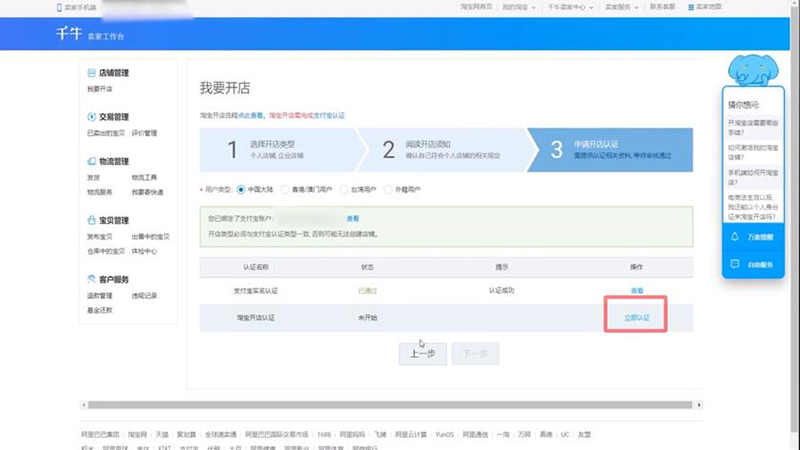The height and width of the screenshot is (450, 800).
Task: Click the chat icon for 自助服务
Action: coord(735,264)
